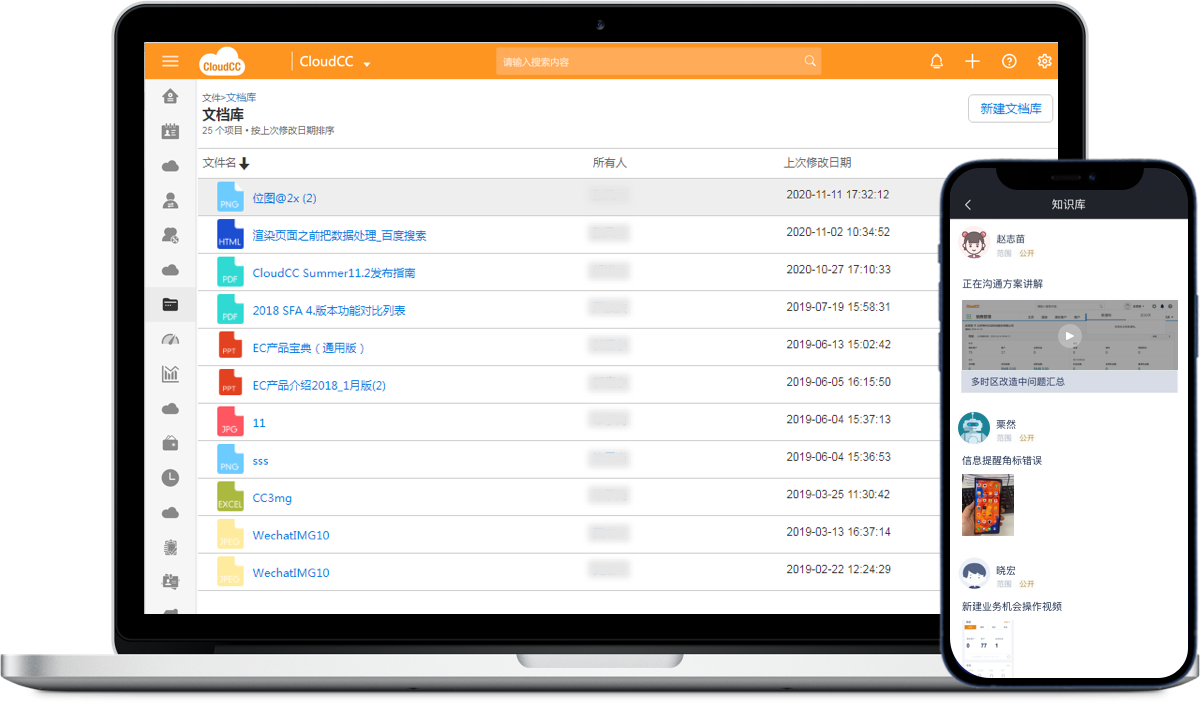Open the bar chart reports sidebar icon
Screen dimensions: 1200x704
click(x=170, y=374)
